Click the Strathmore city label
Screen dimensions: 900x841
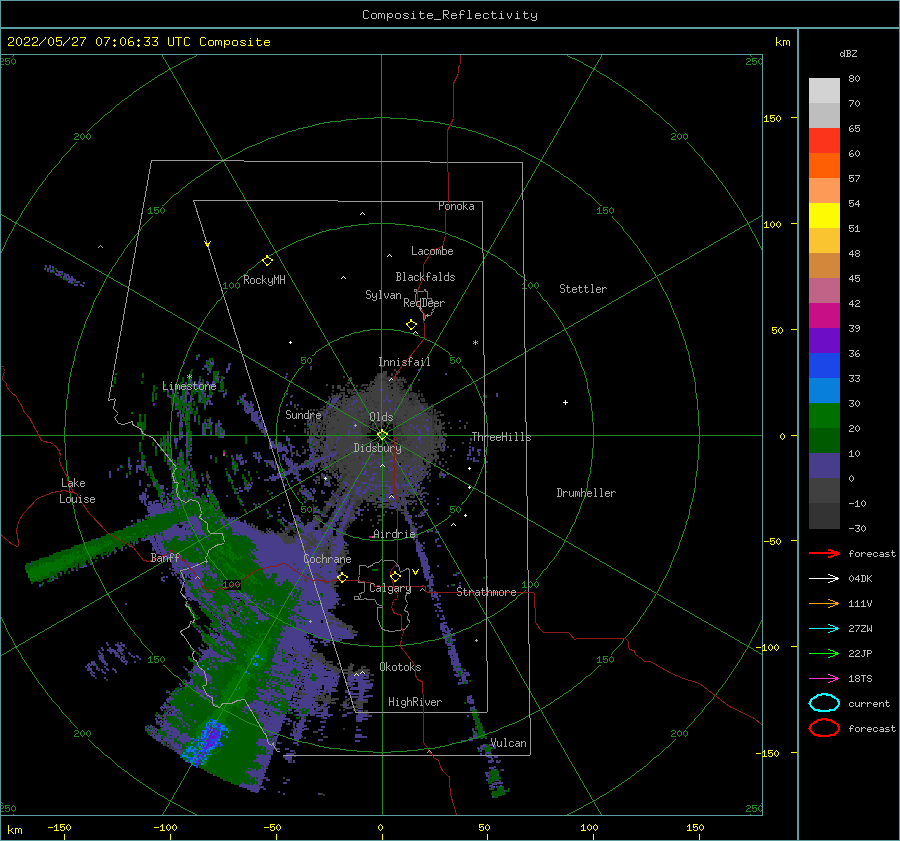pos(486,592)
